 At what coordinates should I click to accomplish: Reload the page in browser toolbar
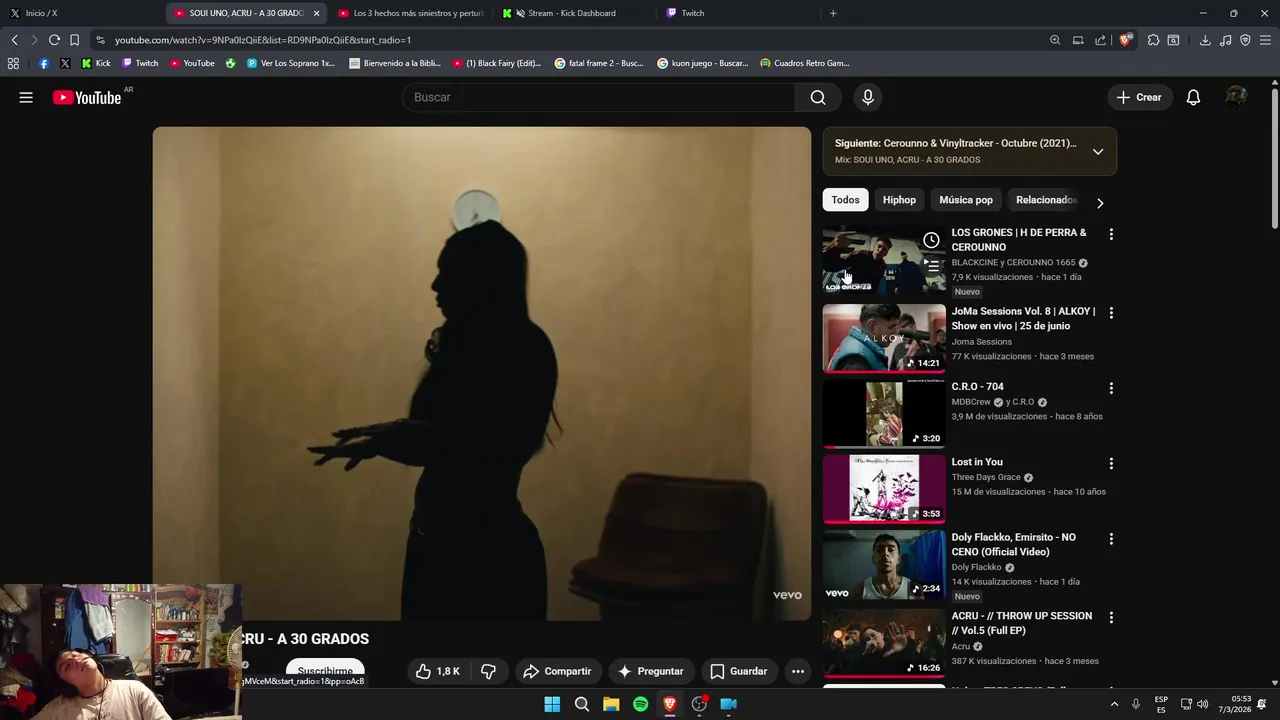pyautogui.click(x=54, y=40)
